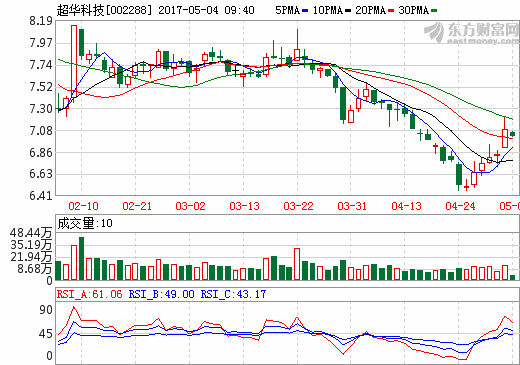Viewport: 520px width, 365px height.
Task: Click the 21.94万 volume axis label
Action: 31,257
